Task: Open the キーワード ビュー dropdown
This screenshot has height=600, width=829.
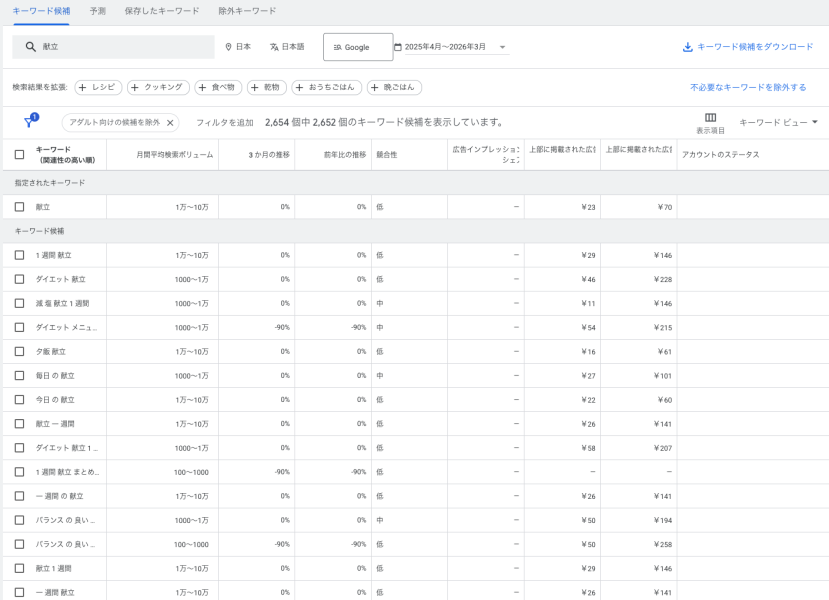Action: coord(778,122)
